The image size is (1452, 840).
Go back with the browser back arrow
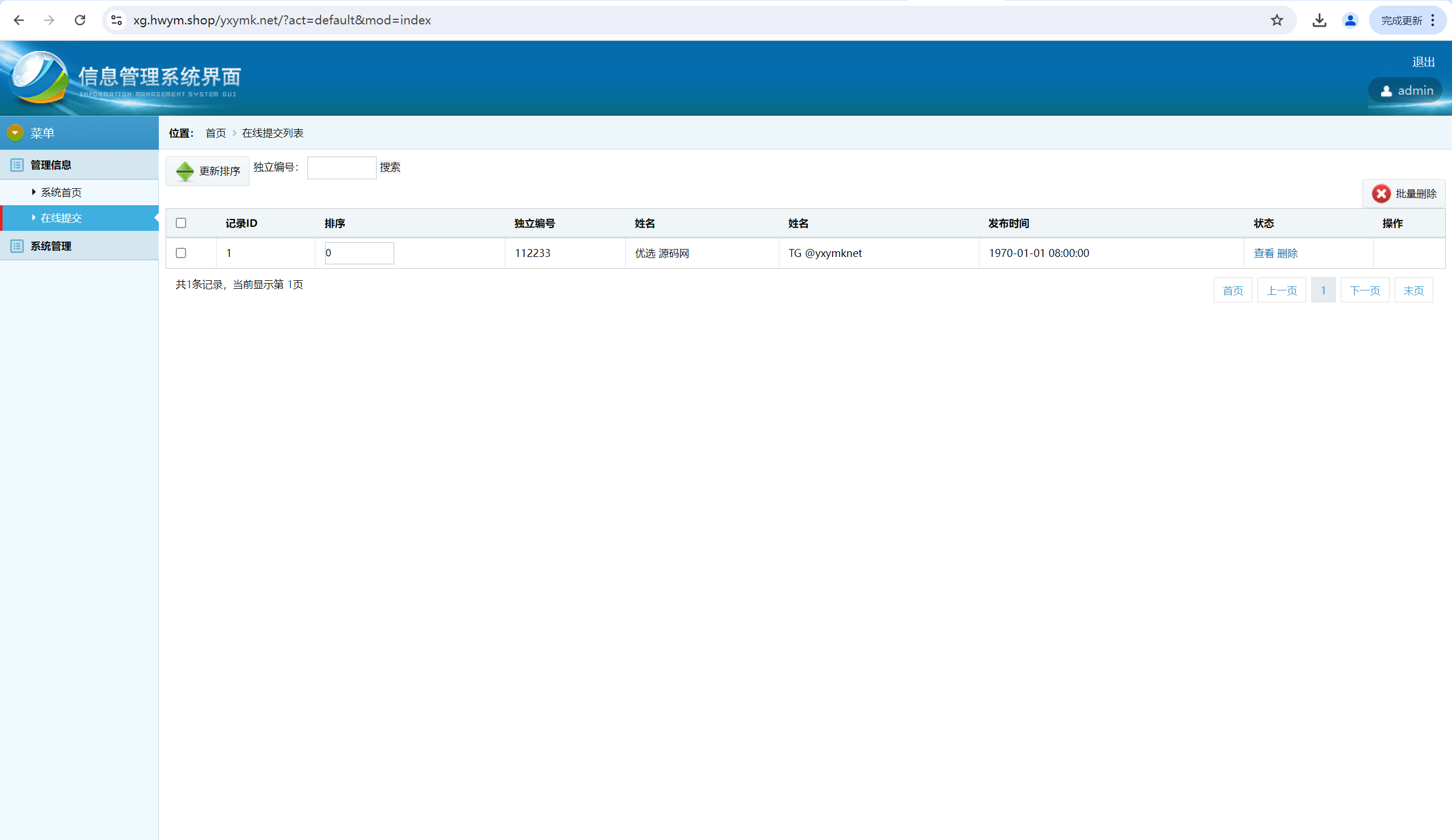tap(19, 20)
